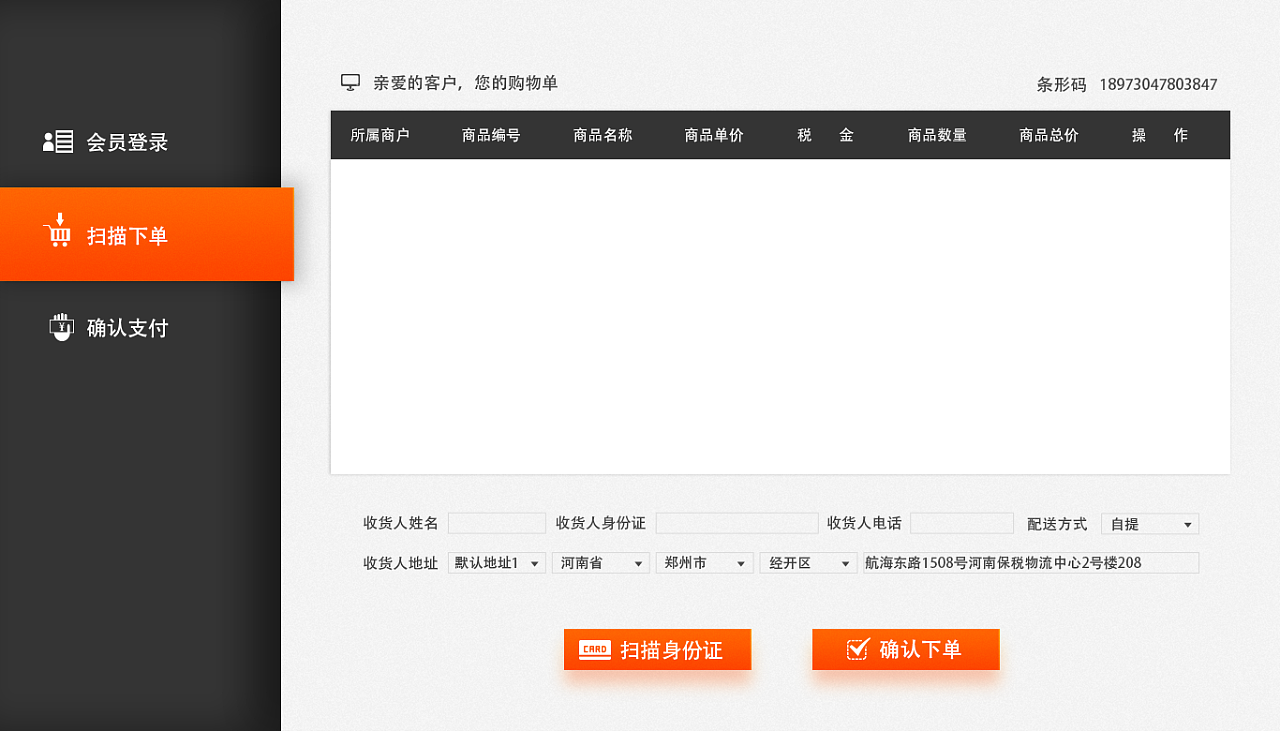1280x731 pixels.
Task: Click the payment hand icon beside 确认支付
Action: click(x=60, y=326)
